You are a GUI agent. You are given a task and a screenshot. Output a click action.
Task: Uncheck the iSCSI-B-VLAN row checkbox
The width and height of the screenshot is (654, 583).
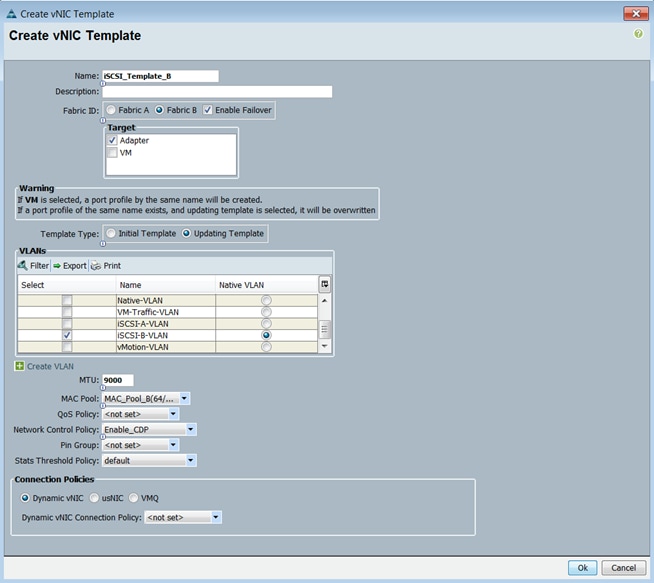(x=67, y=335)
